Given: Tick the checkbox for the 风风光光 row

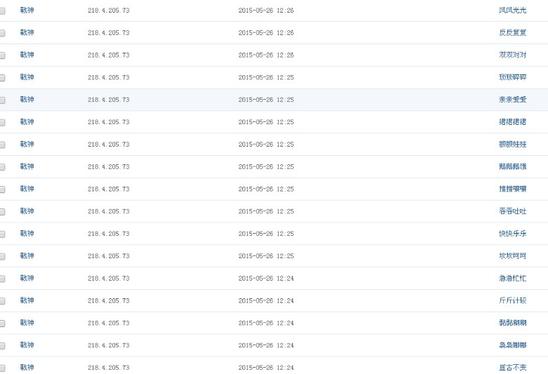Looking at the screenshot, I should [2, 11].
